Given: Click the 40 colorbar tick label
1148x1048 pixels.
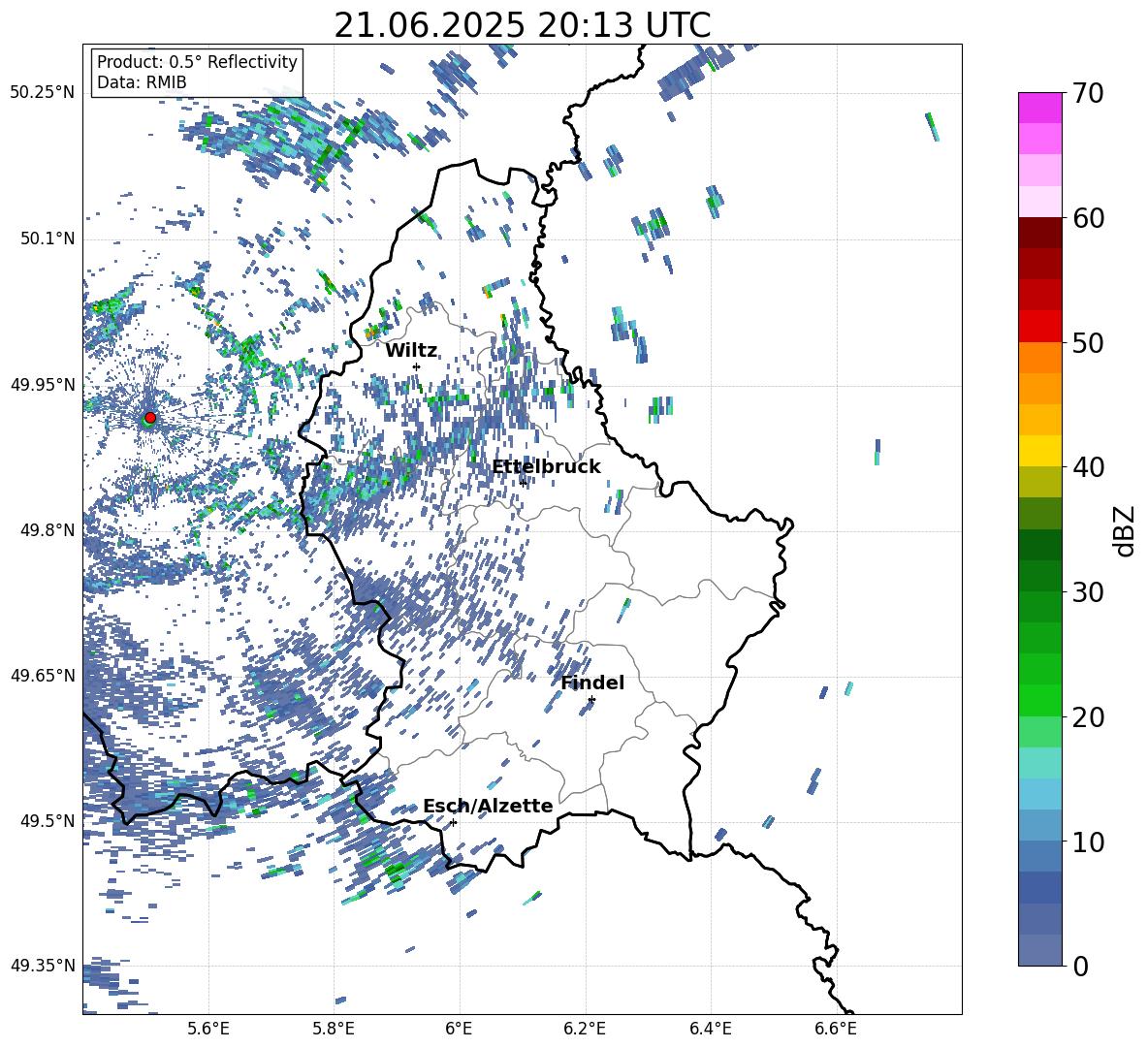Looking at the screenshot, I should pyautogui.click(x=1089, y=467).
